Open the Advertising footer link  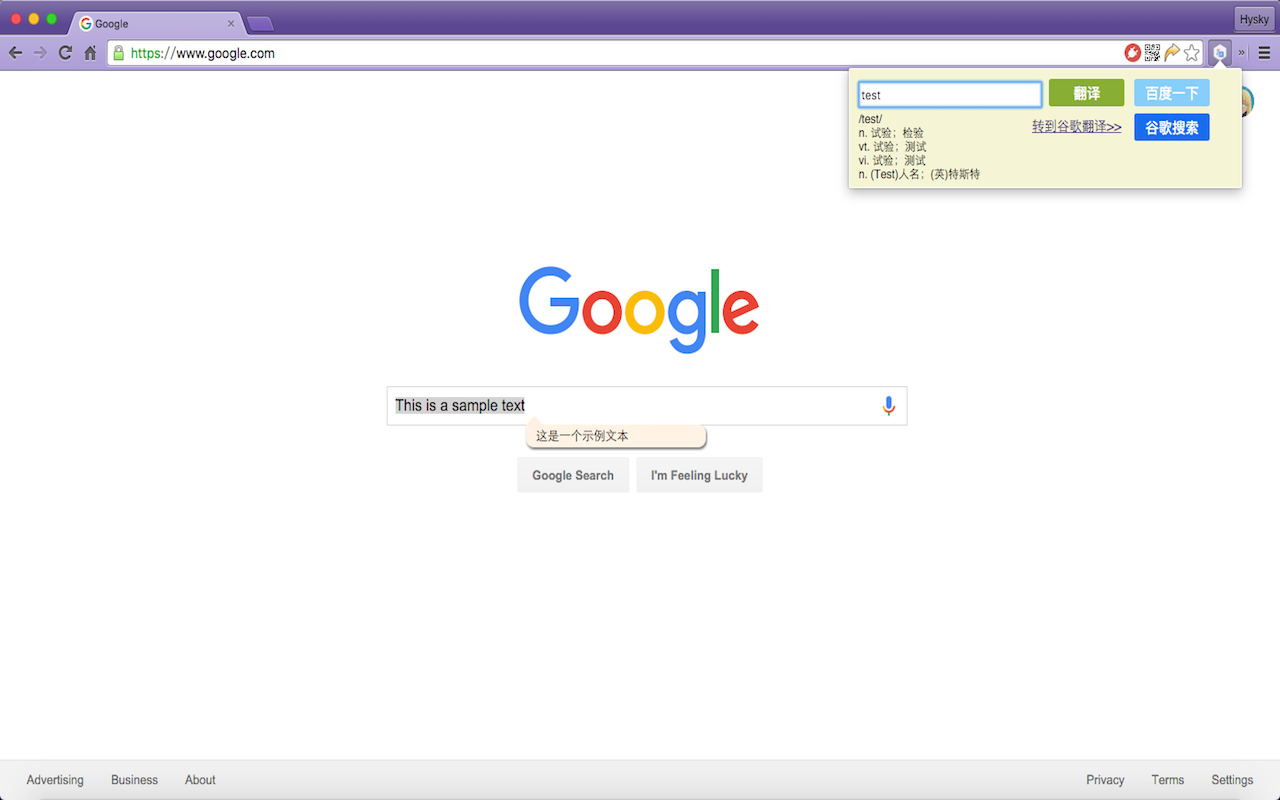(x=55, y=780)
